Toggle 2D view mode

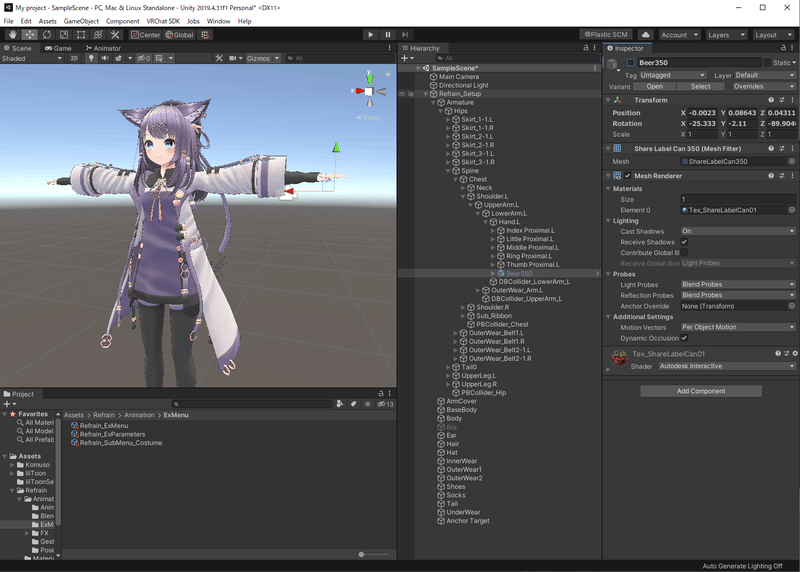tap(74, 58)
